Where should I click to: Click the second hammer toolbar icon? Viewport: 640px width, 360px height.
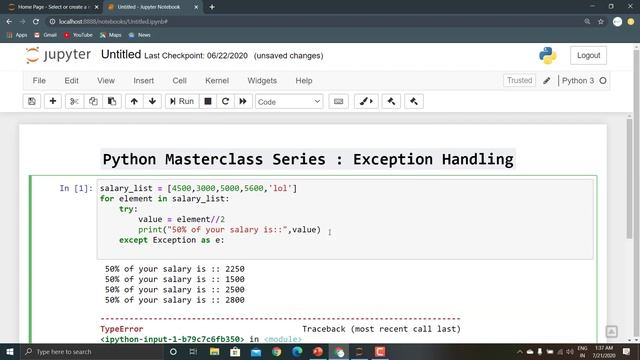414,101
